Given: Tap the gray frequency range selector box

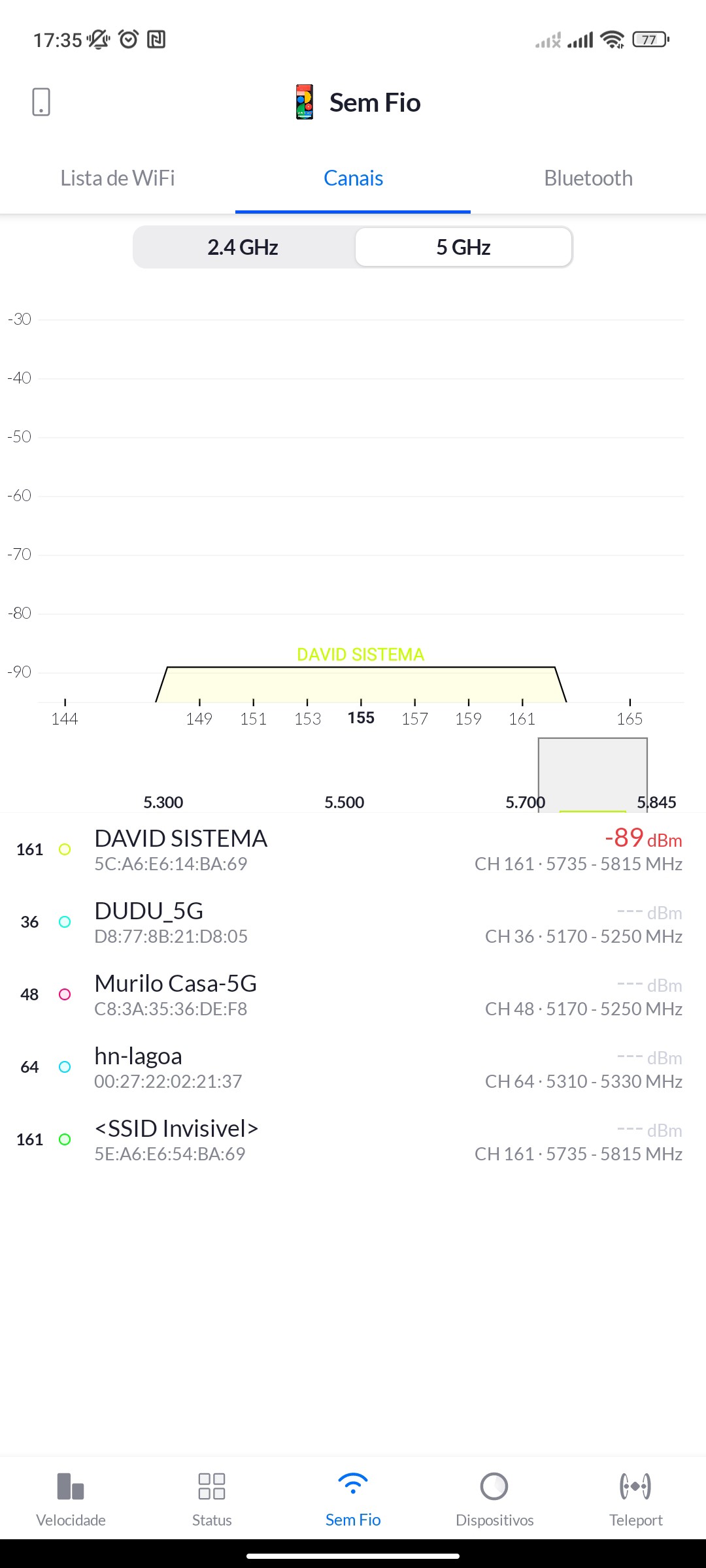Looking at the screenshot, I should click(592, 774).
